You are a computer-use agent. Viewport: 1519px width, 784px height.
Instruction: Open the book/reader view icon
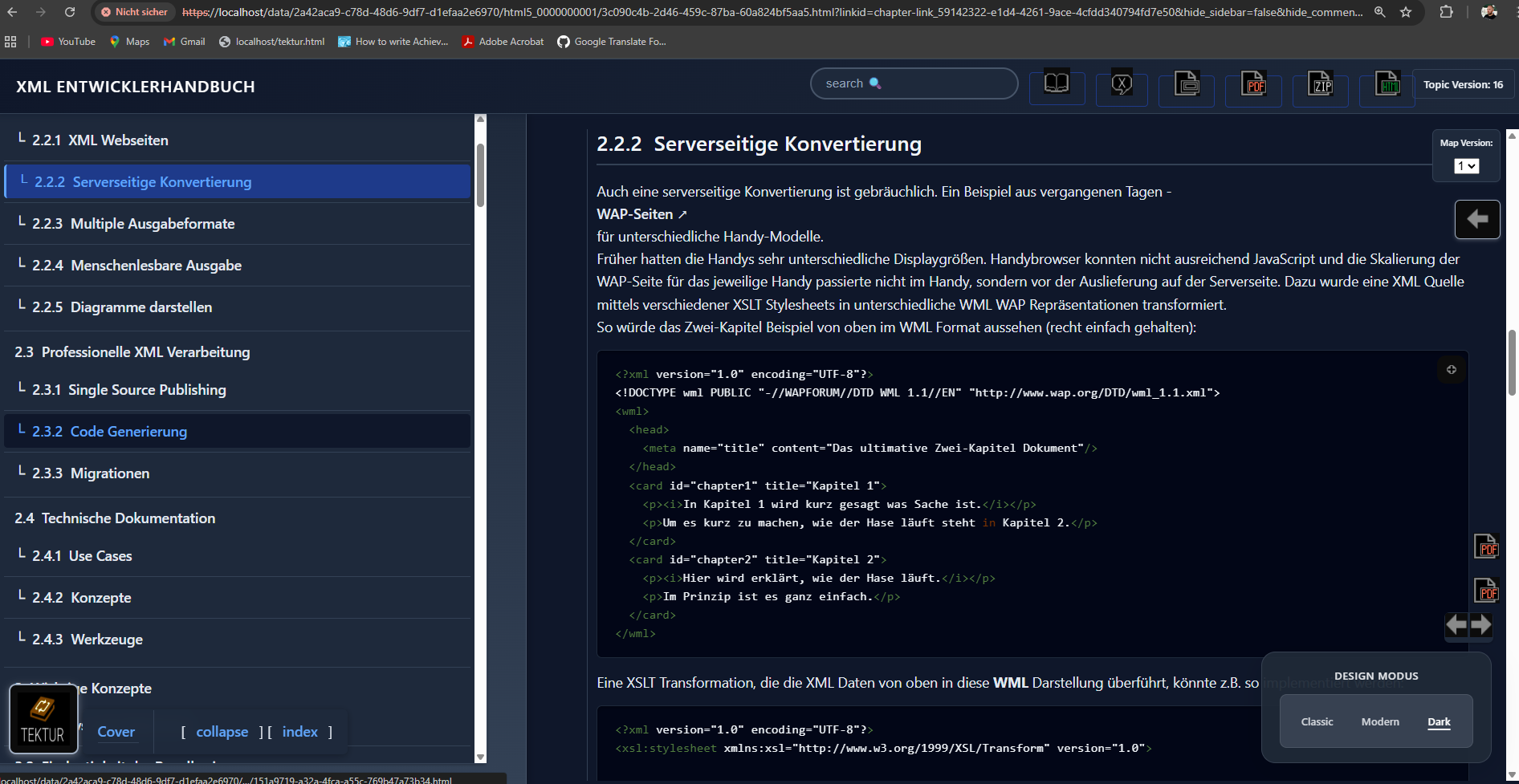[x=1057, y=83]
